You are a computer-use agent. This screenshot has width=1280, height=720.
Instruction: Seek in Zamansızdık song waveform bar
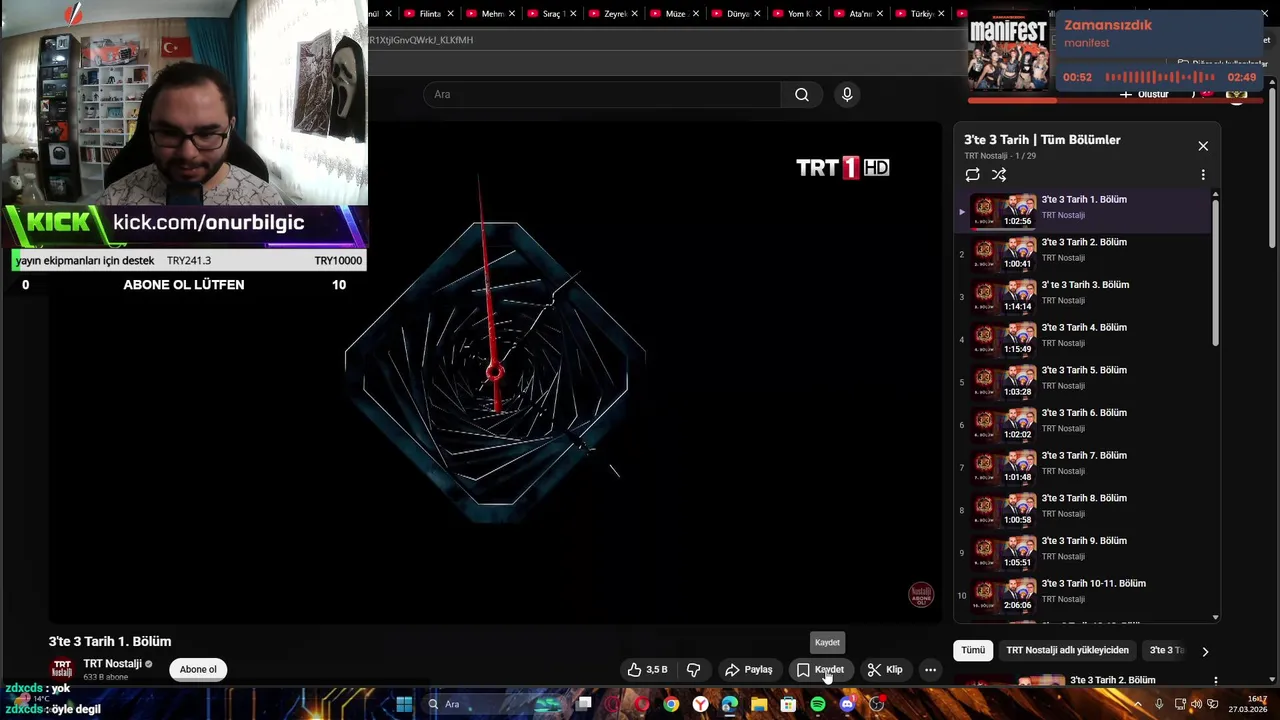point(1159,77)
